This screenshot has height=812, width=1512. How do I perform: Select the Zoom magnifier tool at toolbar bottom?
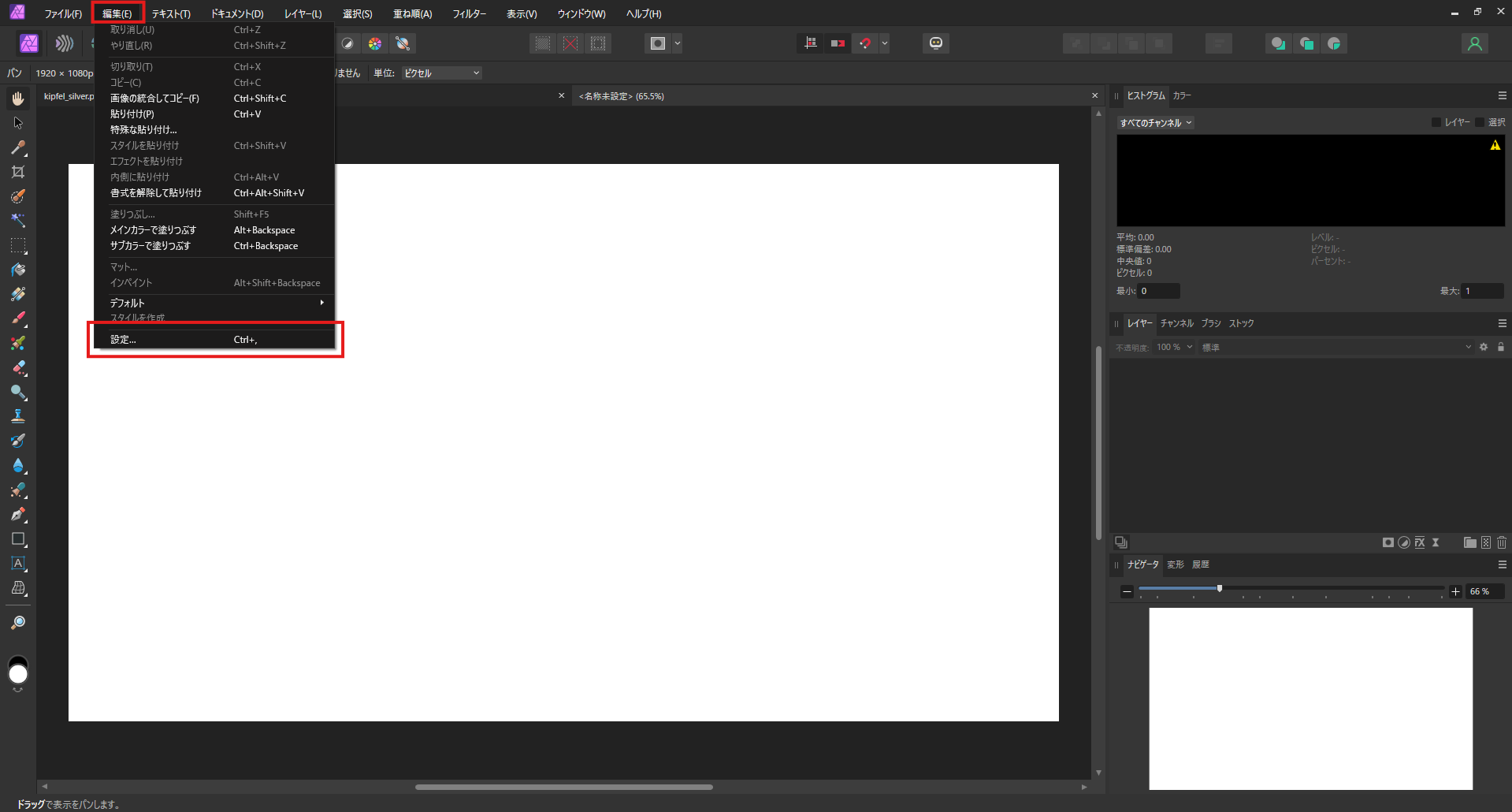point(18,623)
